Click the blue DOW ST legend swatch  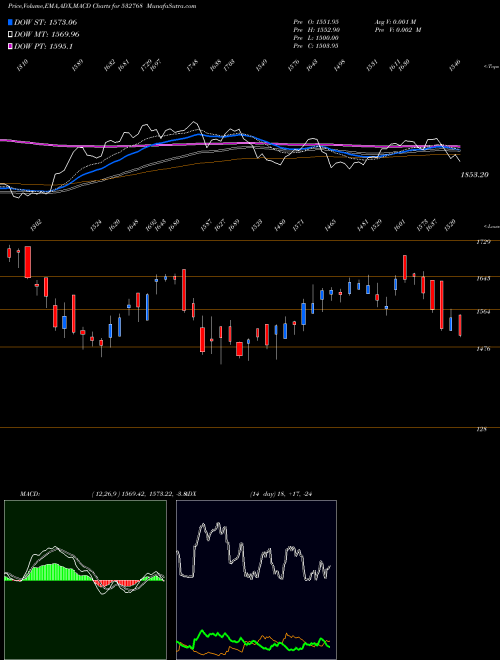pos(11,22)
